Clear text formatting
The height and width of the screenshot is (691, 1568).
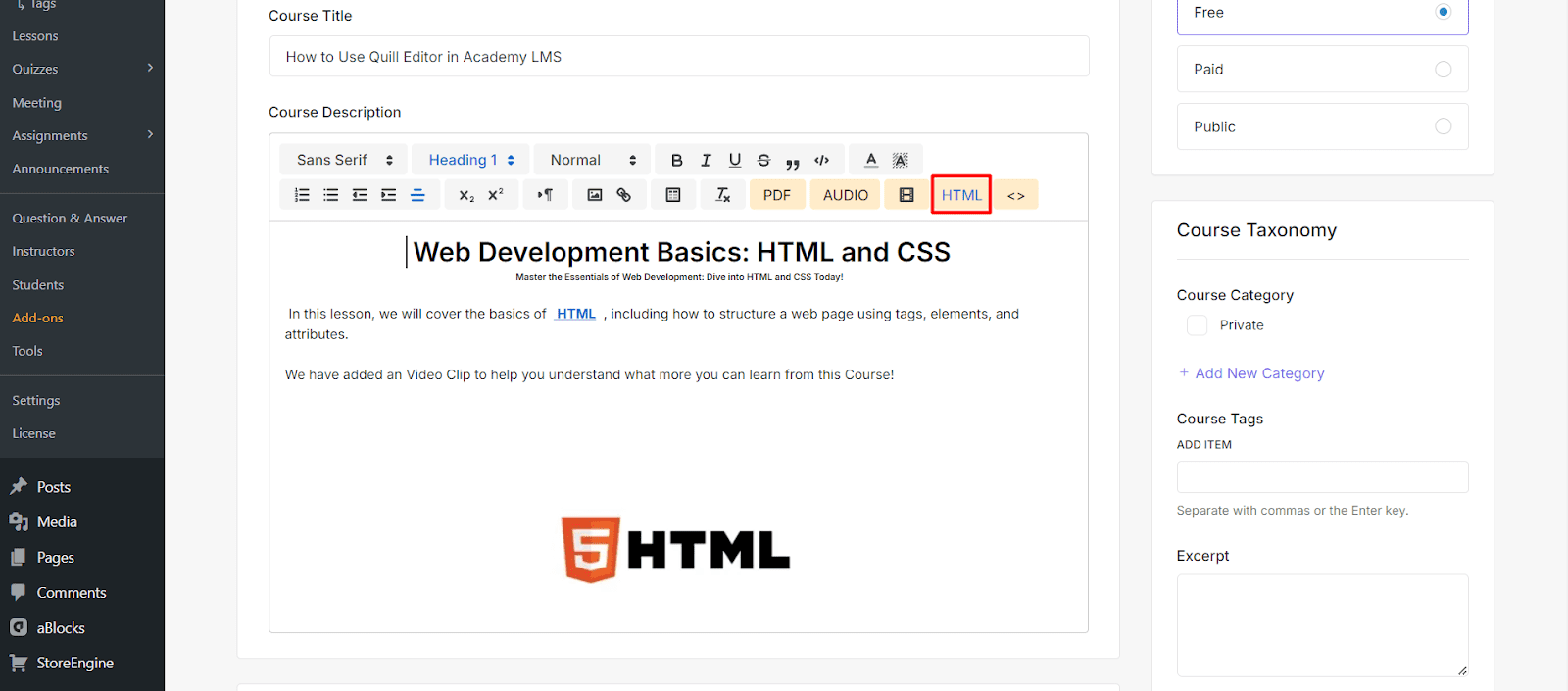pyautogui.click(x=723, y=195)
